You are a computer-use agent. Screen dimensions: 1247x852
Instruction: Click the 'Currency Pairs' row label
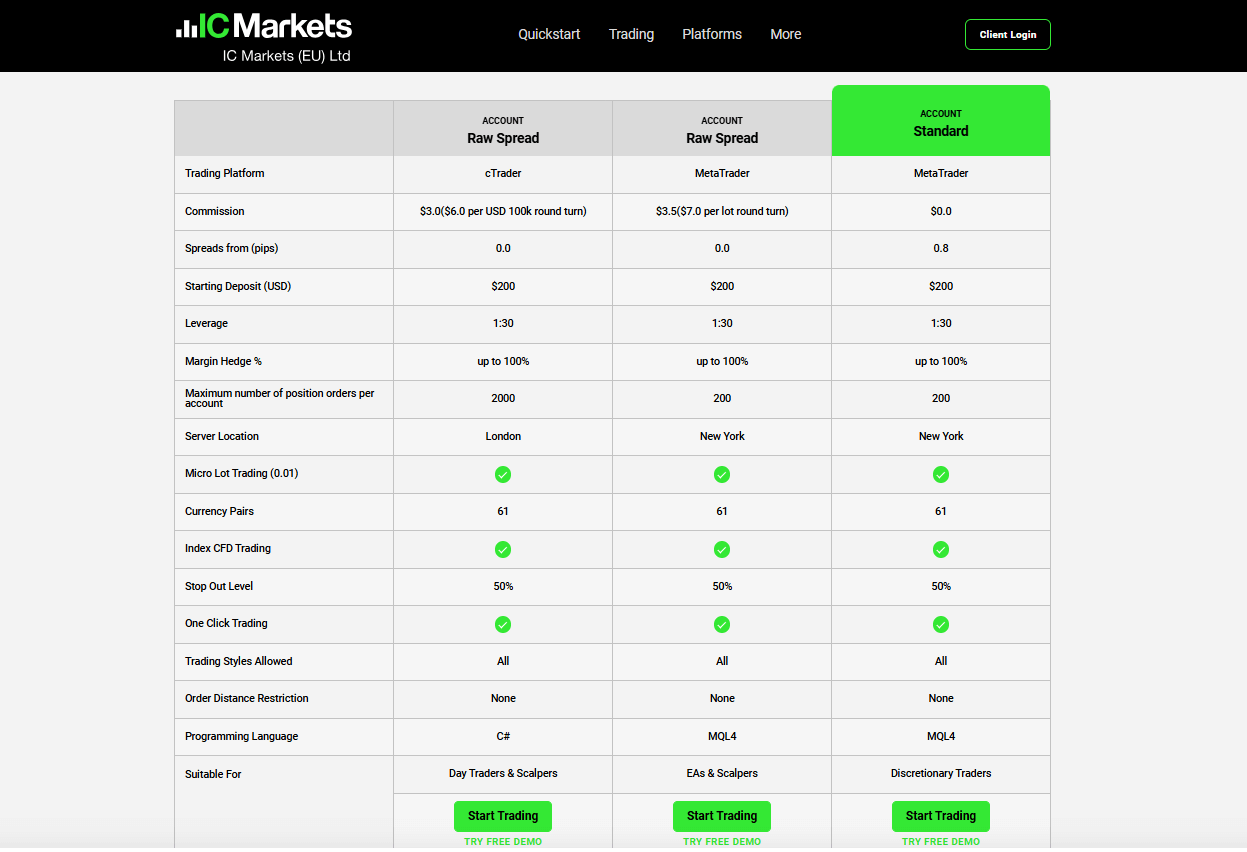tap(219, 512)
